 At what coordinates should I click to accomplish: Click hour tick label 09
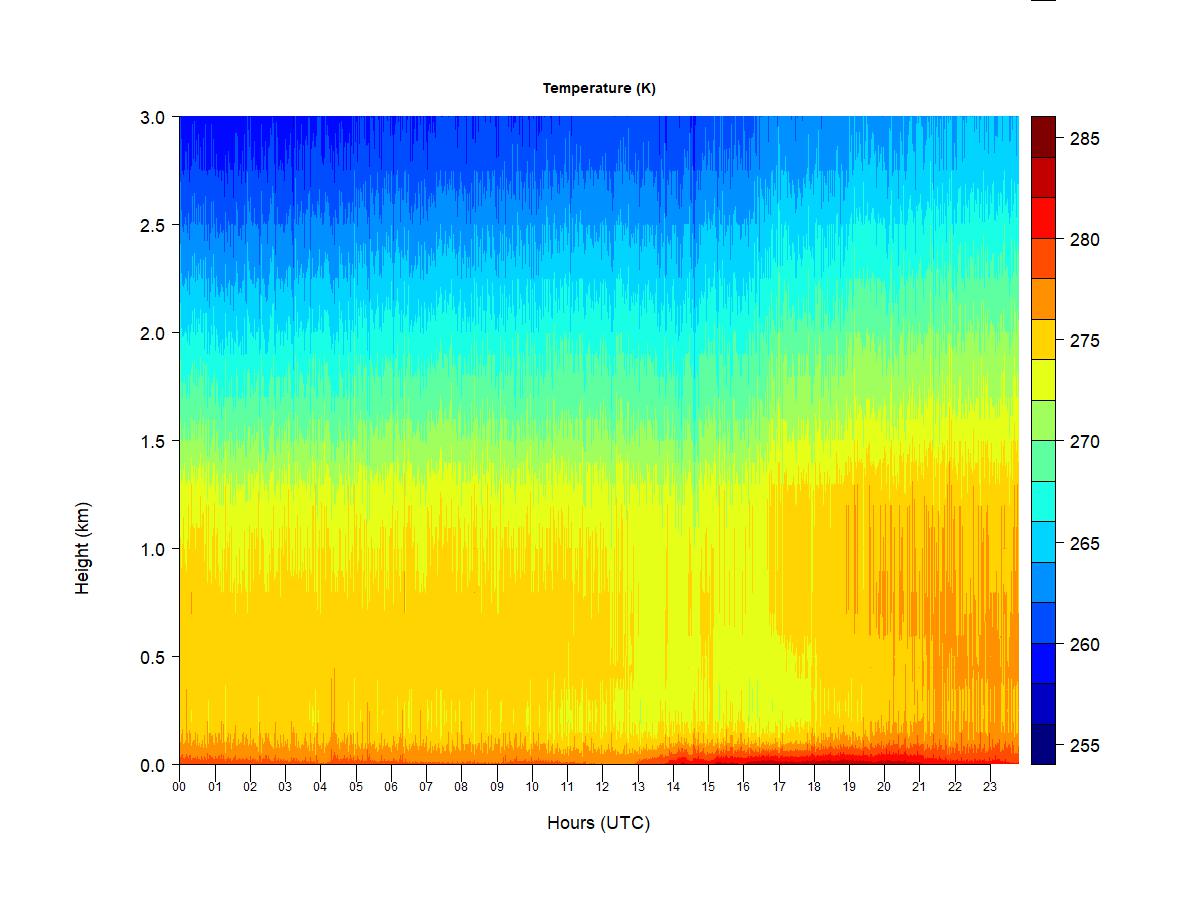click(497, 786)
